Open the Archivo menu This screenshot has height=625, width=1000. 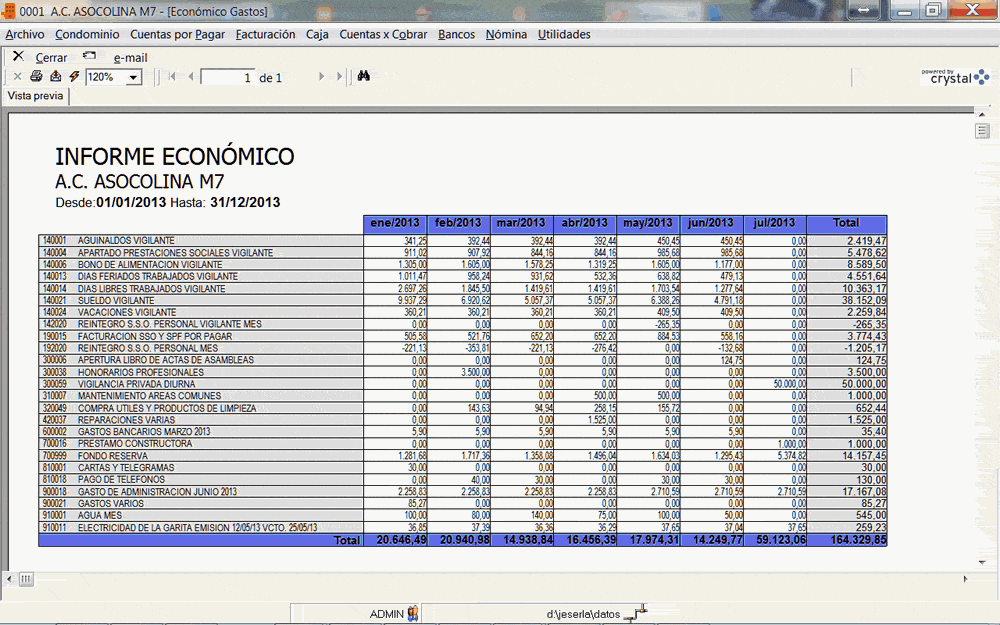[x=25, y=34]
